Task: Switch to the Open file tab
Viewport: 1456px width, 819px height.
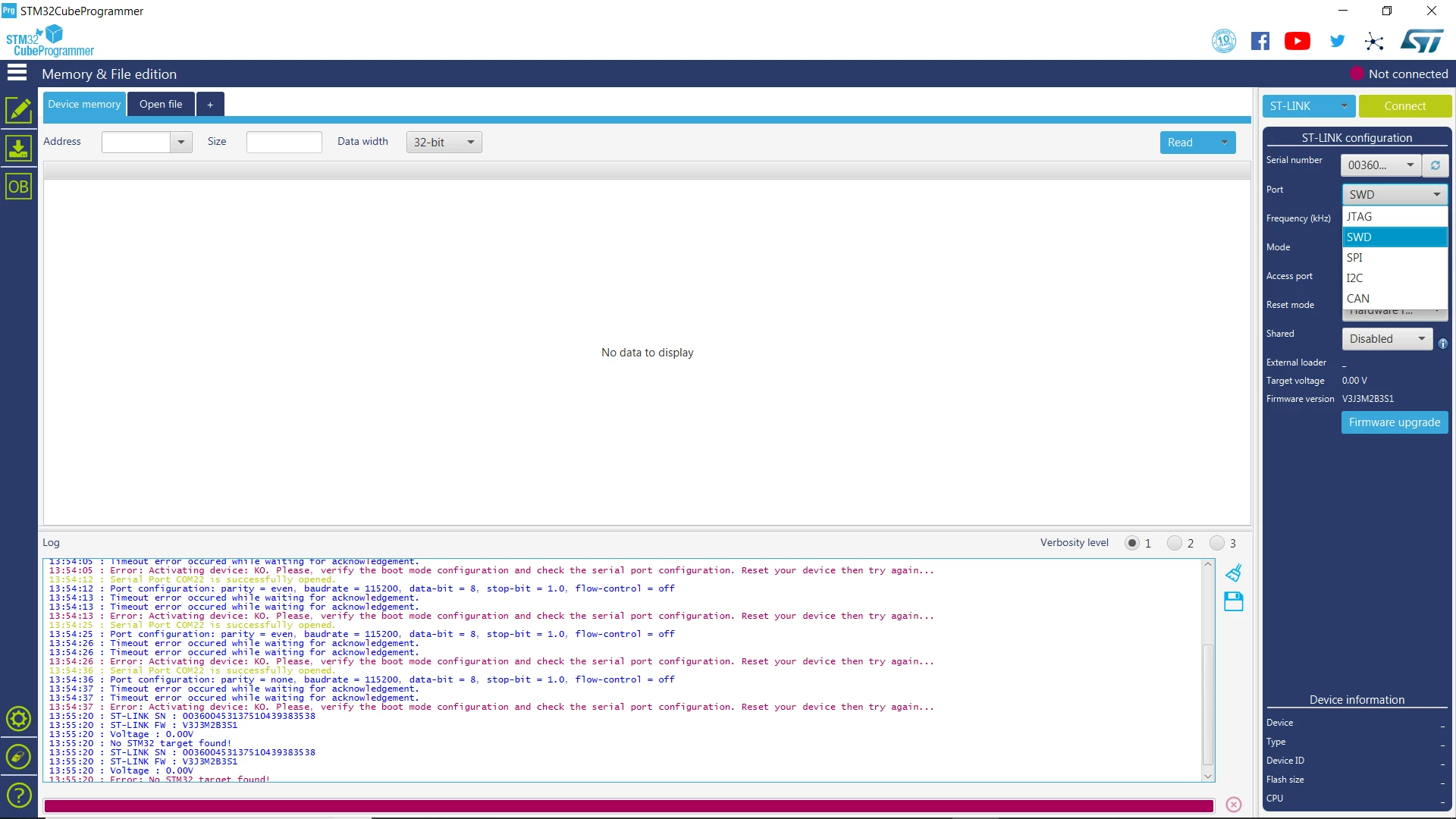Action: [x=161, y=105]
